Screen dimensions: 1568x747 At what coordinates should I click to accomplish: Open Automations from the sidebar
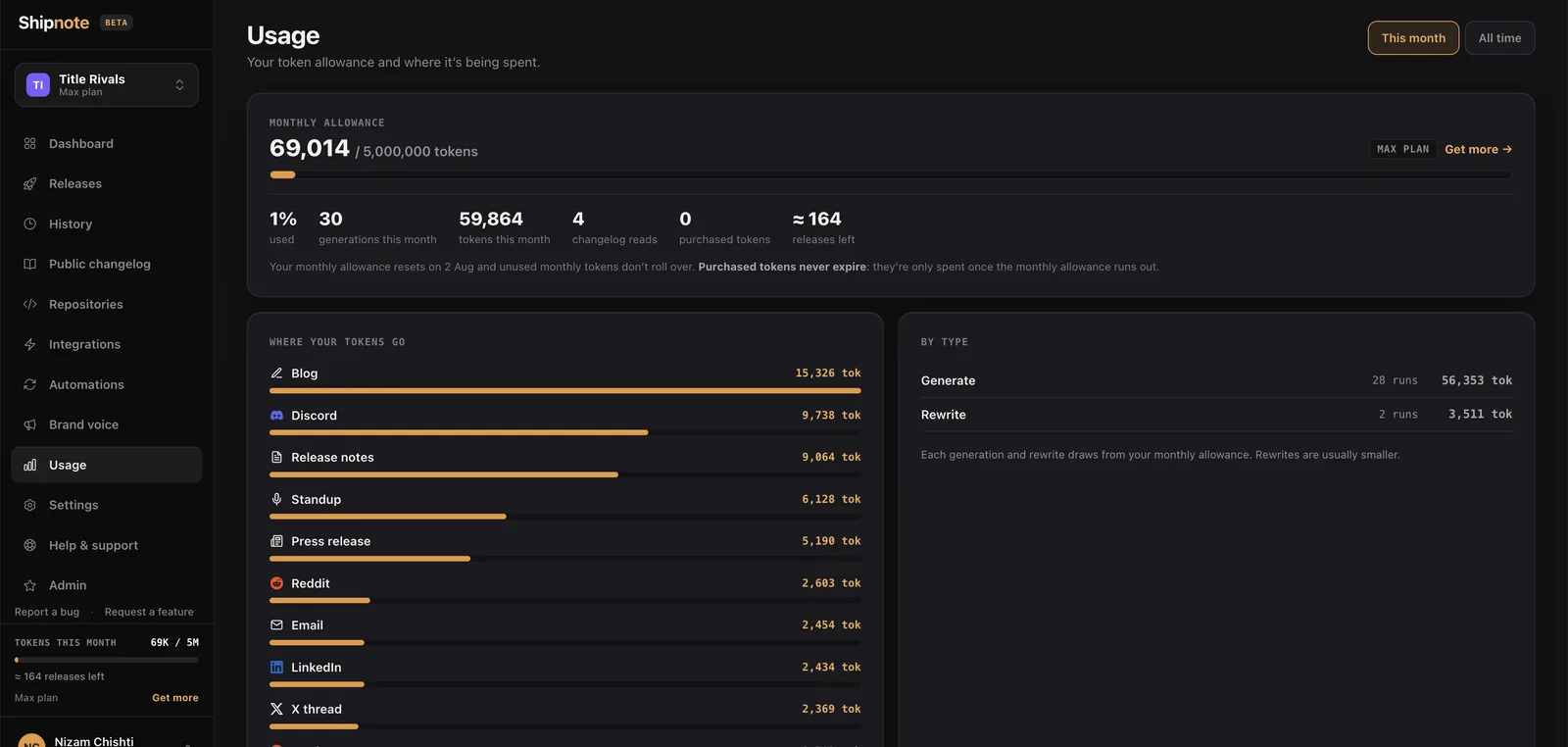click(x=107, y=384)
